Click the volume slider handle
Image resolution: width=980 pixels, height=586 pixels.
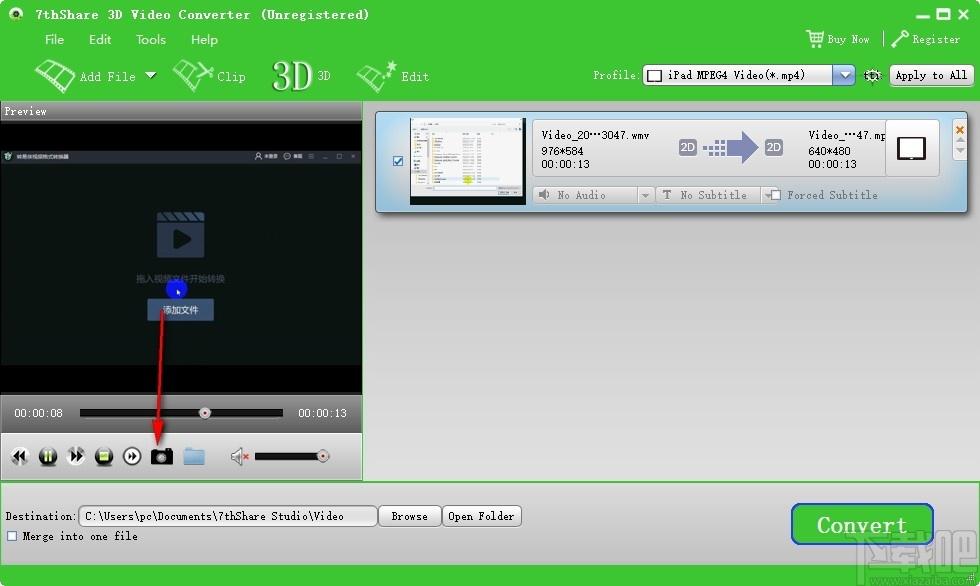coord(322,456)
